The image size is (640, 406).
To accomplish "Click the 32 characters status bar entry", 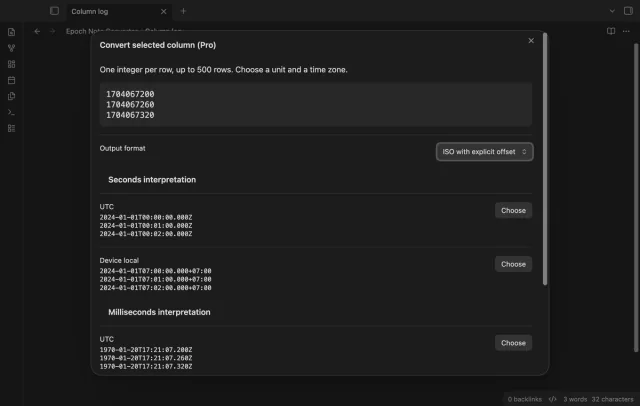I will pos(612,399).
